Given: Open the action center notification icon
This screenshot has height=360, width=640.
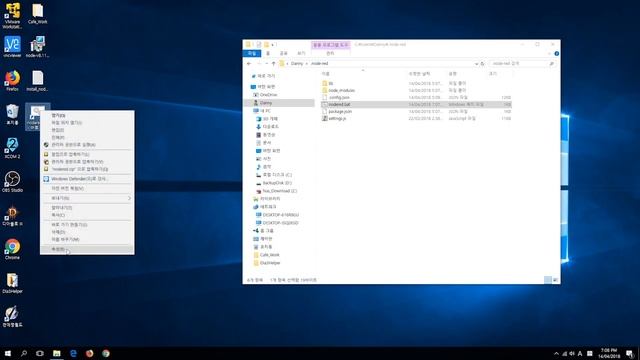Looking at the screenshot, I should [630, 353].
